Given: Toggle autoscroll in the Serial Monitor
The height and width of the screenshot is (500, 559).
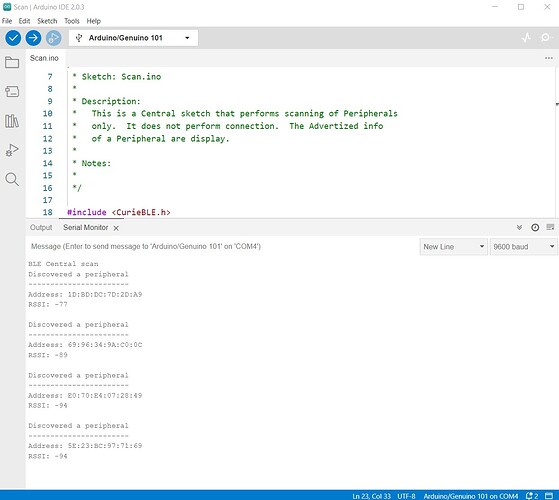Looking at the screenshot, I should [x=519, y=227].
